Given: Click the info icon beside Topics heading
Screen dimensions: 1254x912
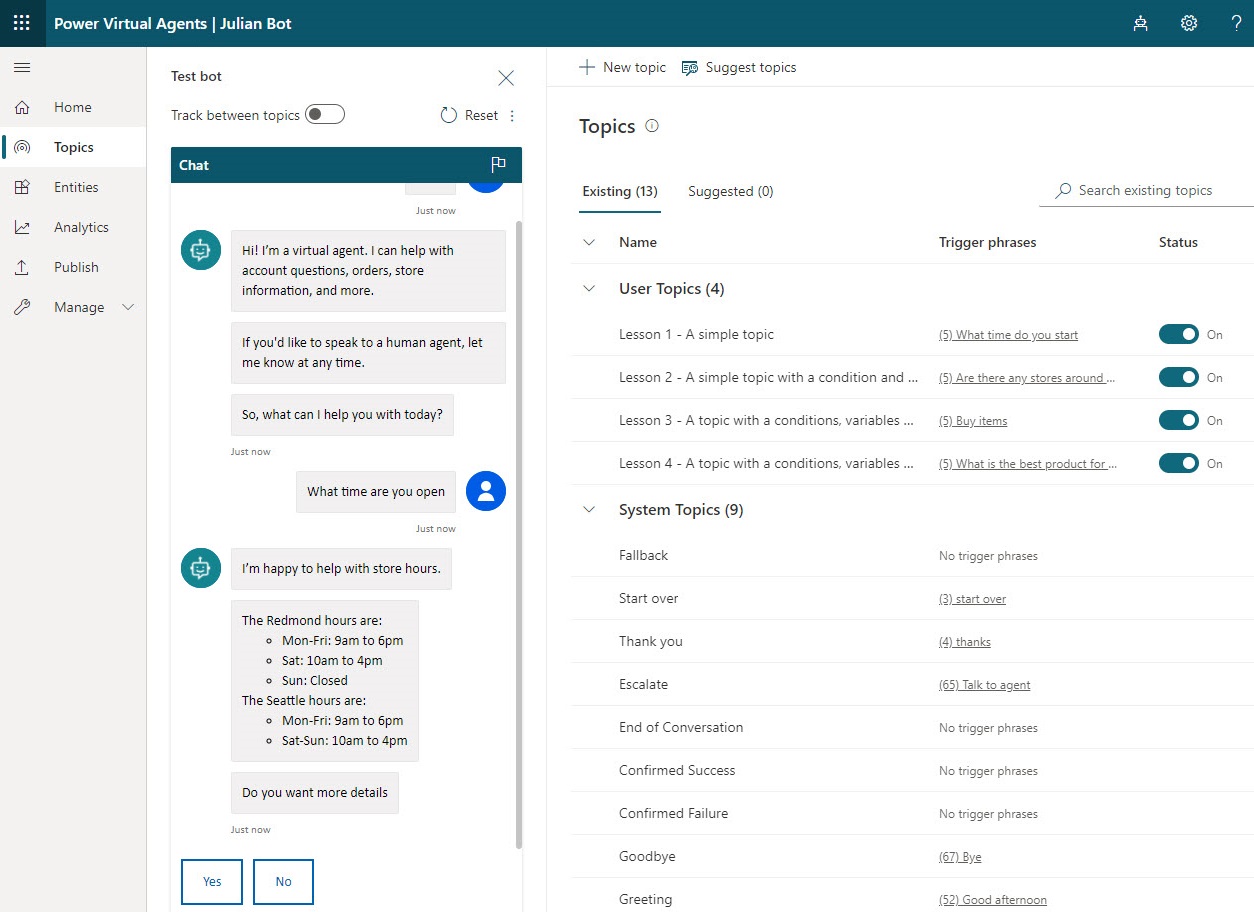Looking at the screenshot, I should (x=652, y=126).
